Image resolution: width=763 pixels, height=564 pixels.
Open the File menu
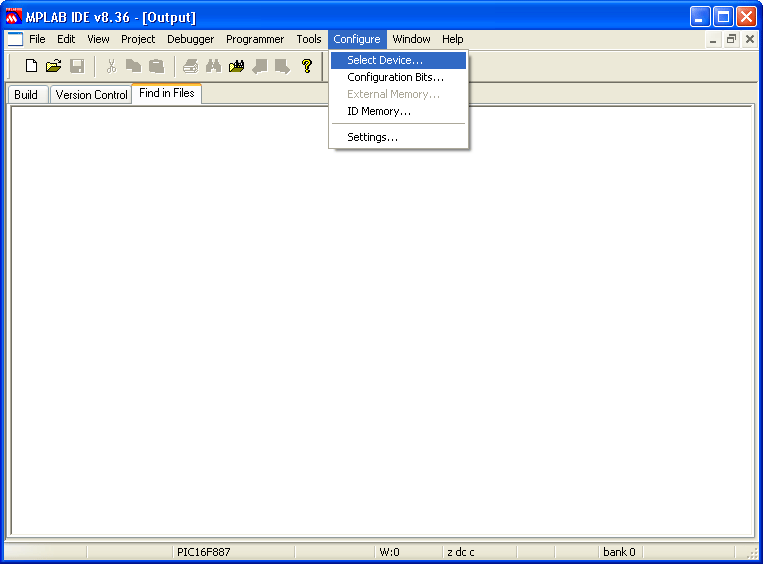37,39
